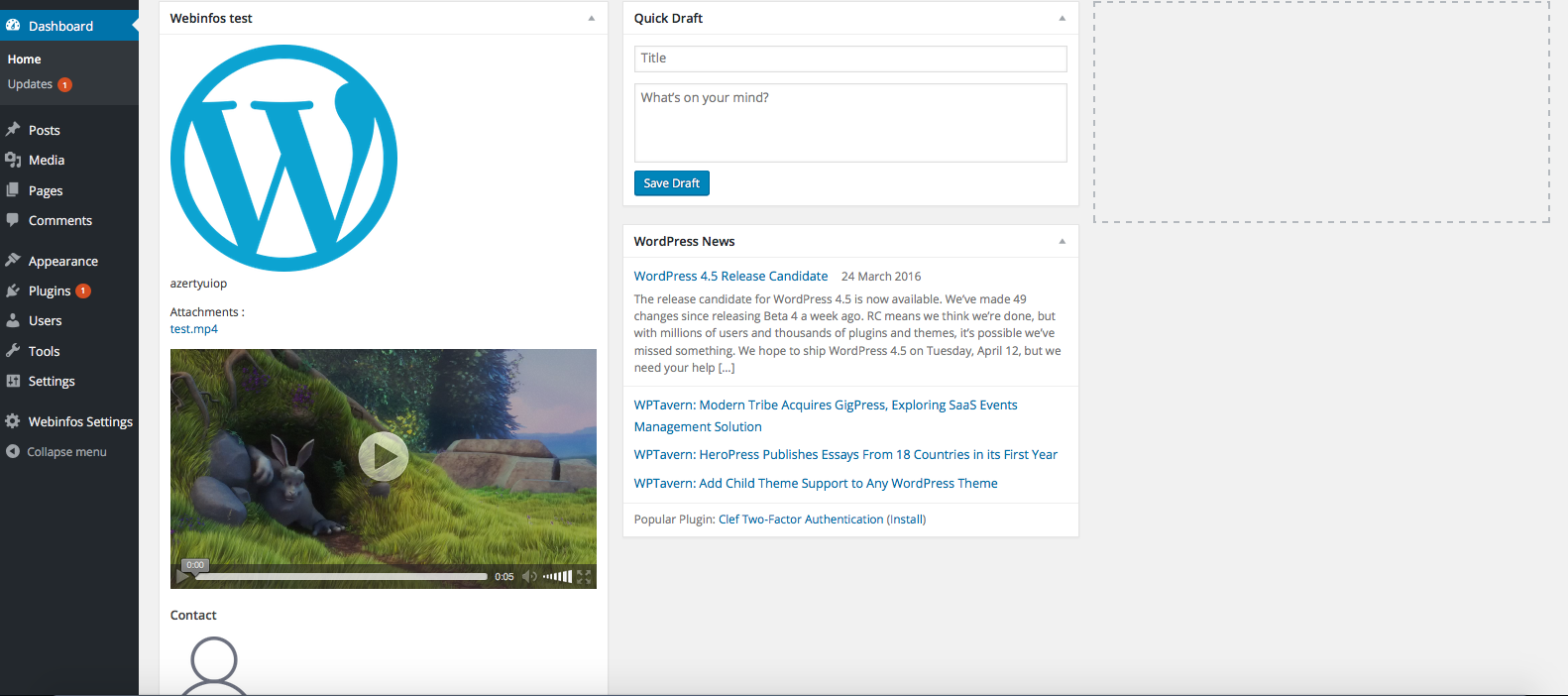Screen dimensions: 1568x696
Task: Click the Tools wrench icon
Action: [x=13, y=351]
